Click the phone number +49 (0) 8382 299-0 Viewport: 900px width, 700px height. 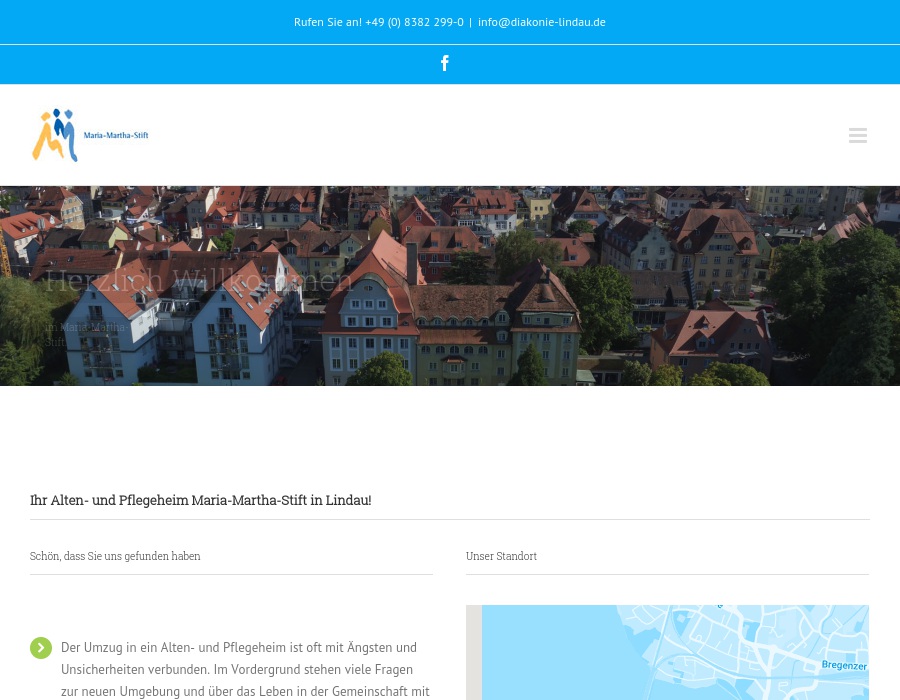(414, 22)
